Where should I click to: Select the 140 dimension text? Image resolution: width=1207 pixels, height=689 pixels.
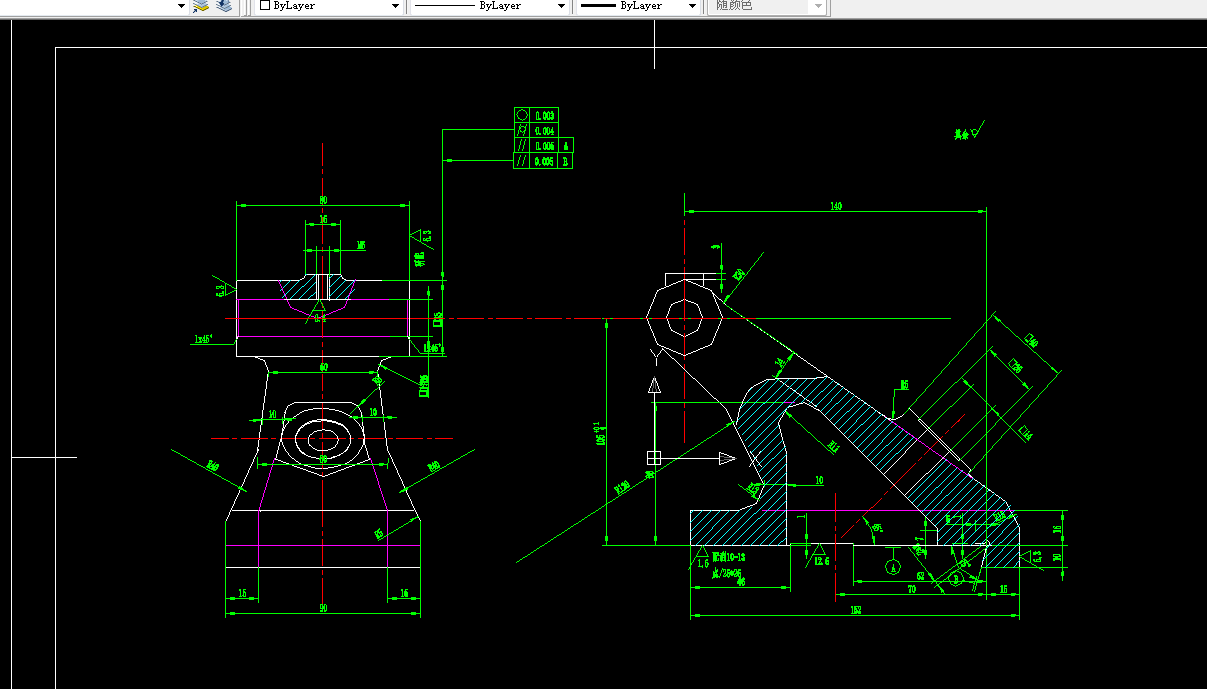(836, 206)
